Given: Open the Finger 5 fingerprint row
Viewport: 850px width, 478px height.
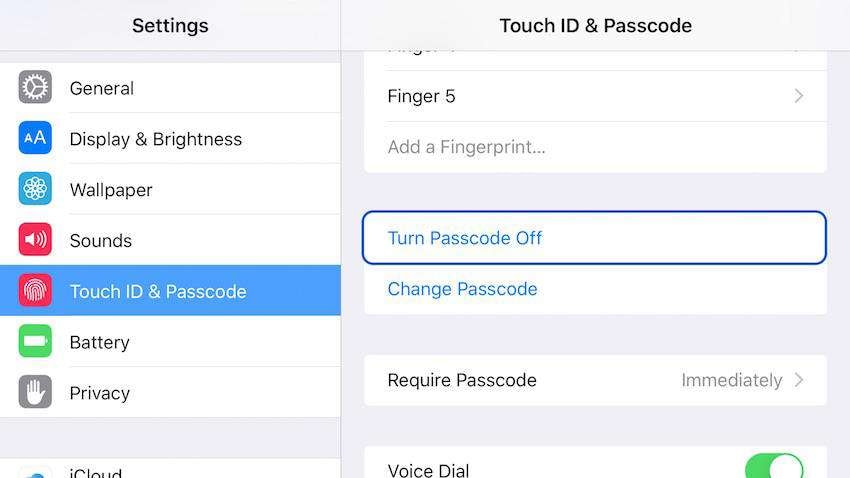Looking at the screenshot, I should pos(421,96).
